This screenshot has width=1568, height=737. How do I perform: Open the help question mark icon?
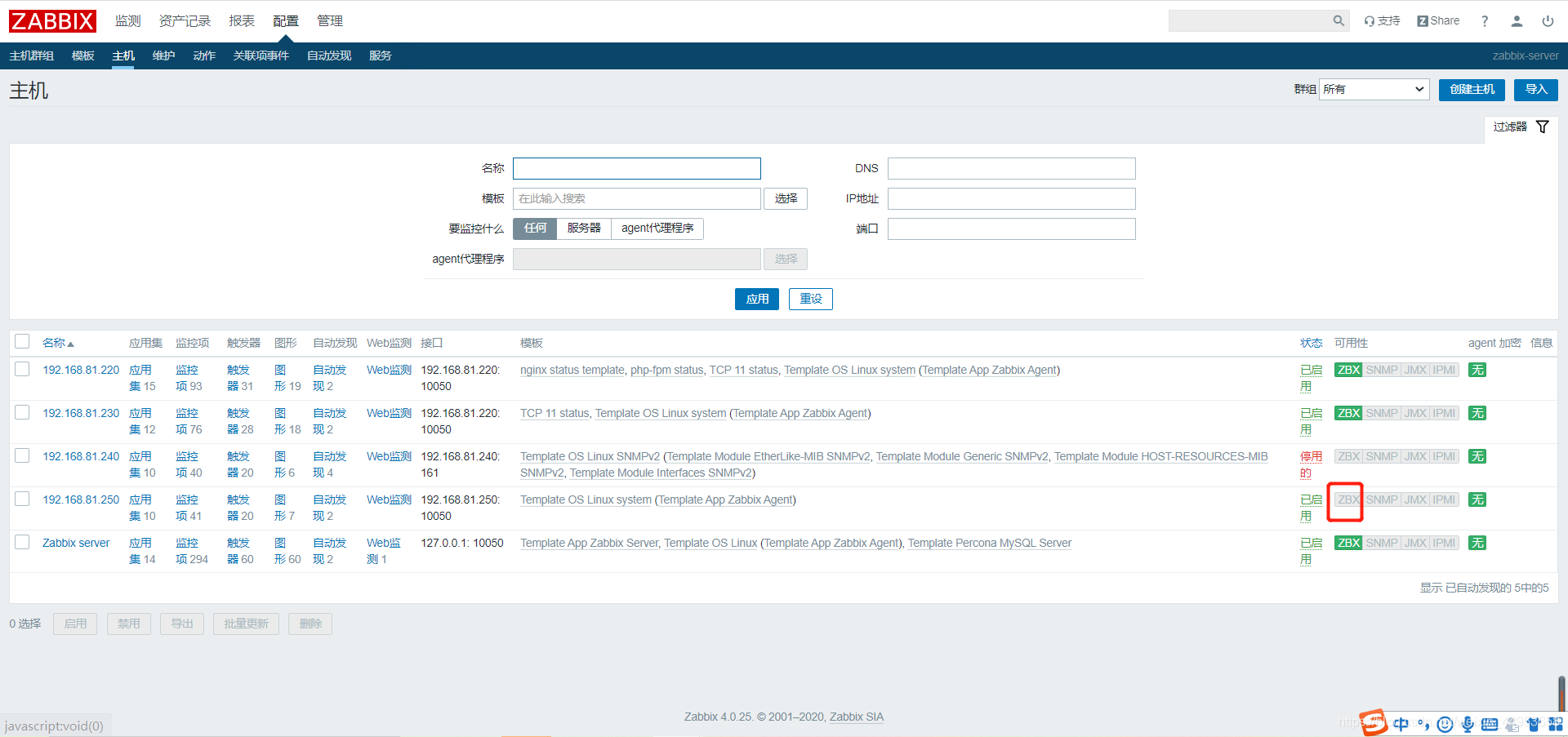pyautogui.click(x=1485, y=21)
